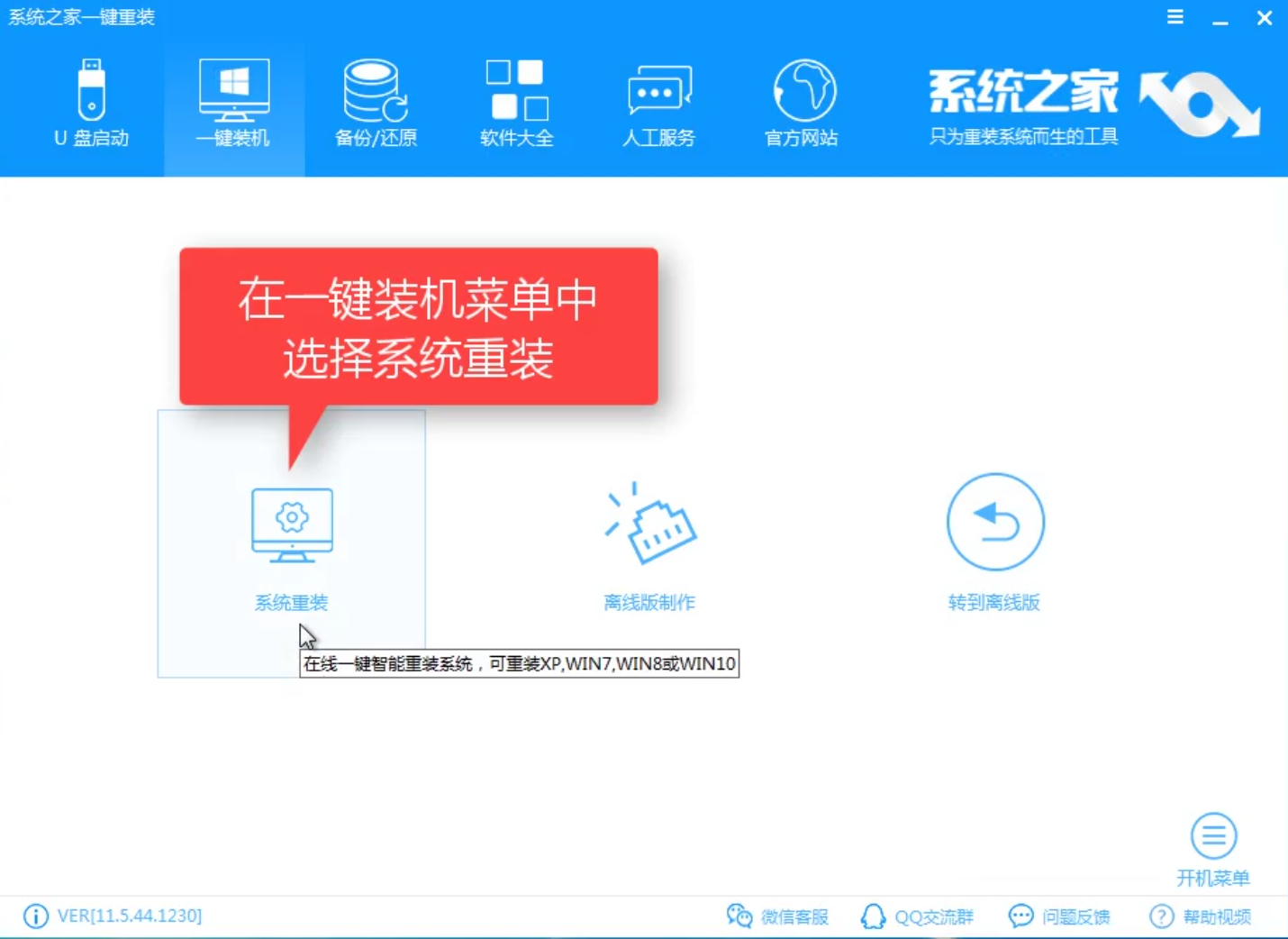Dismiss the red tooltip balloon
Viewport: 1288px width, 939px height.
(418, 326)
